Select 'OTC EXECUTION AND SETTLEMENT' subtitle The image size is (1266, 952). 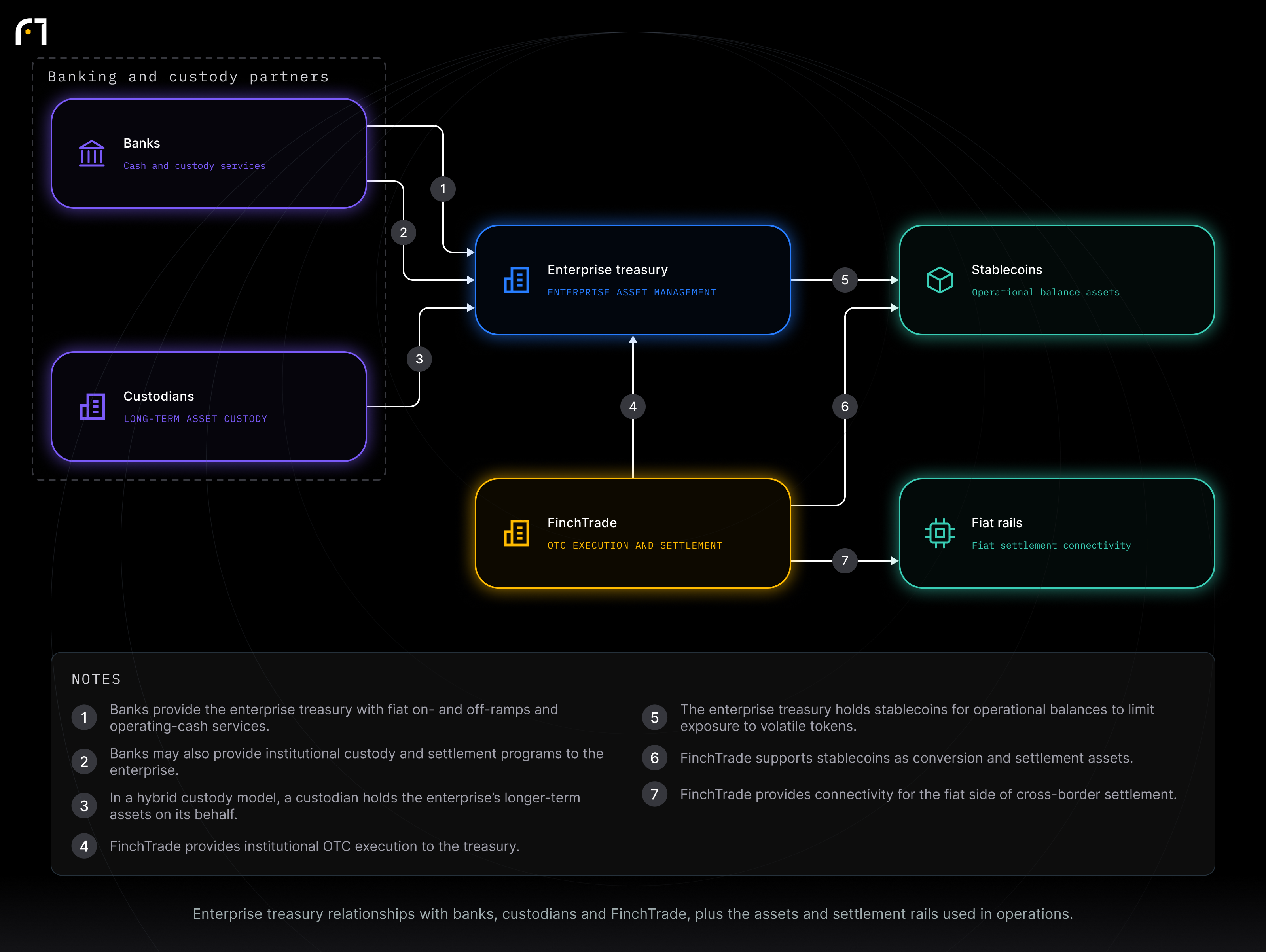(635, 546)
